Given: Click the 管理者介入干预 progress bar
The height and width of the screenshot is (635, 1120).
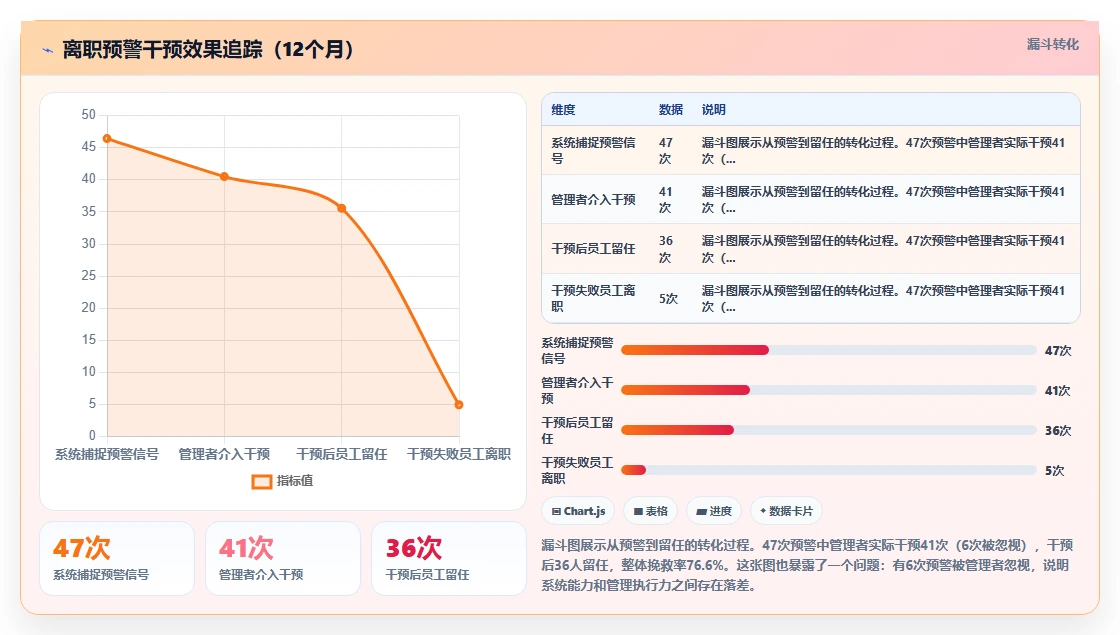Looking at the screenshot, I should click(x=829, y=390).
